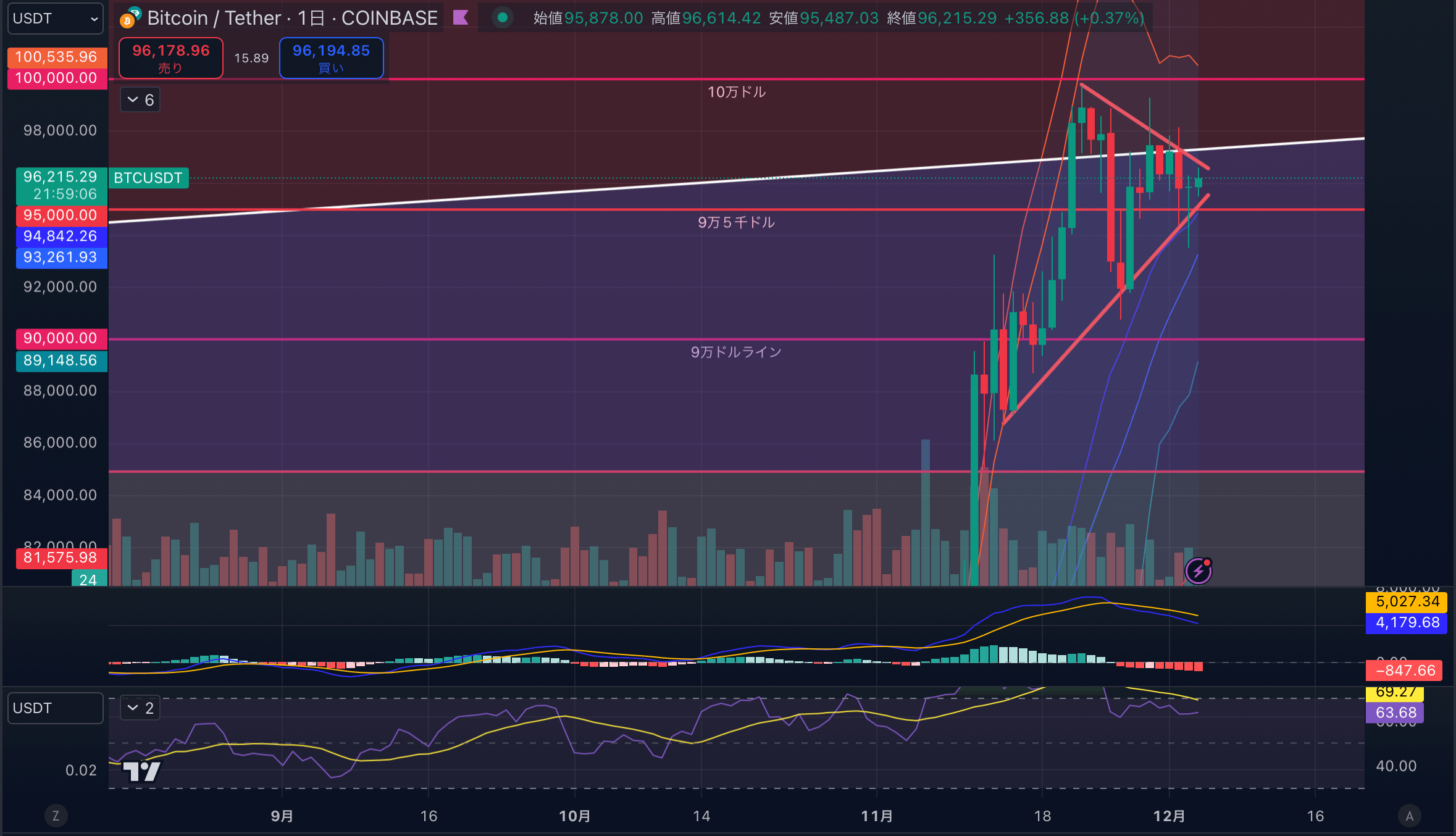Click the 安値 value 95,487.03
The image size is (1456, 836).
click(x=839, y=18)
